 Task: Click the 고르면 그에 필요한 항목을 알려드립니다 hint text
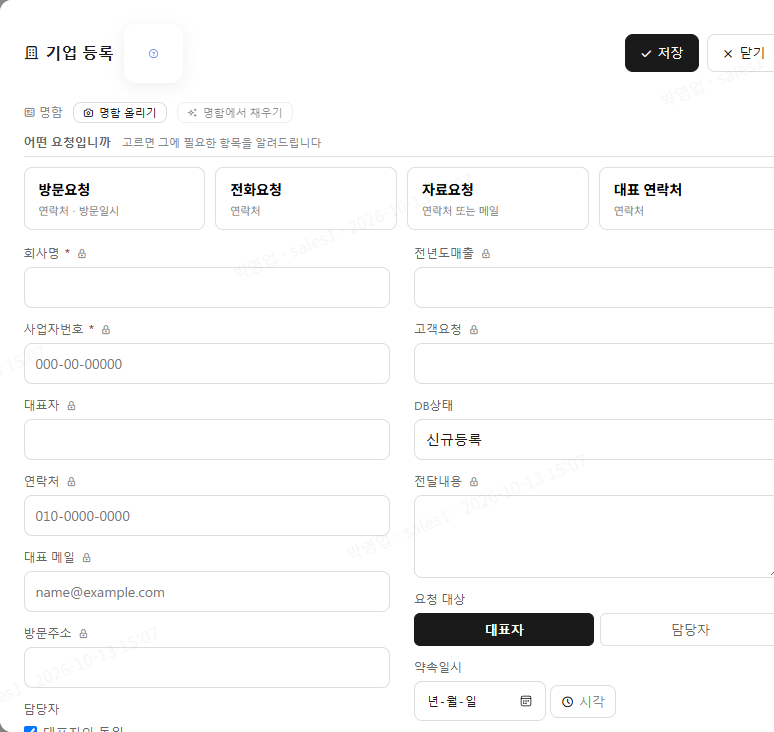222,143
